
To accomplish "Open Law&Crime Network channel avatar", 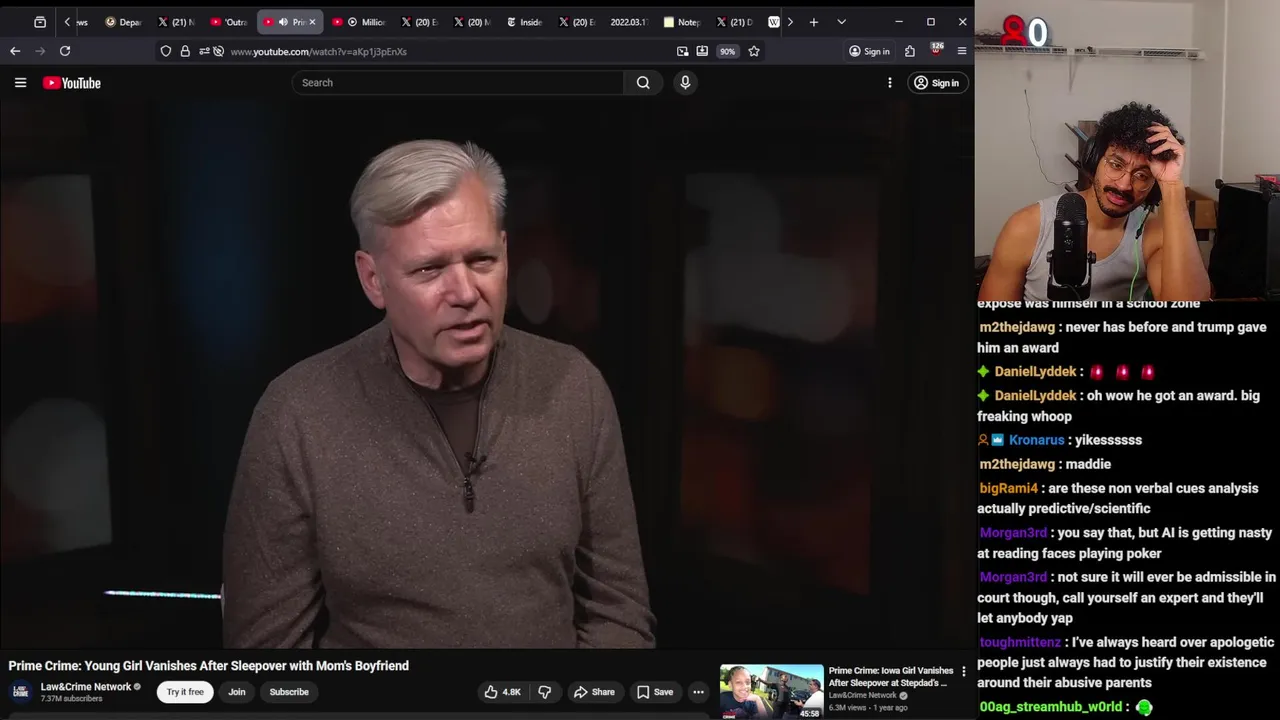I will (20, 692).
